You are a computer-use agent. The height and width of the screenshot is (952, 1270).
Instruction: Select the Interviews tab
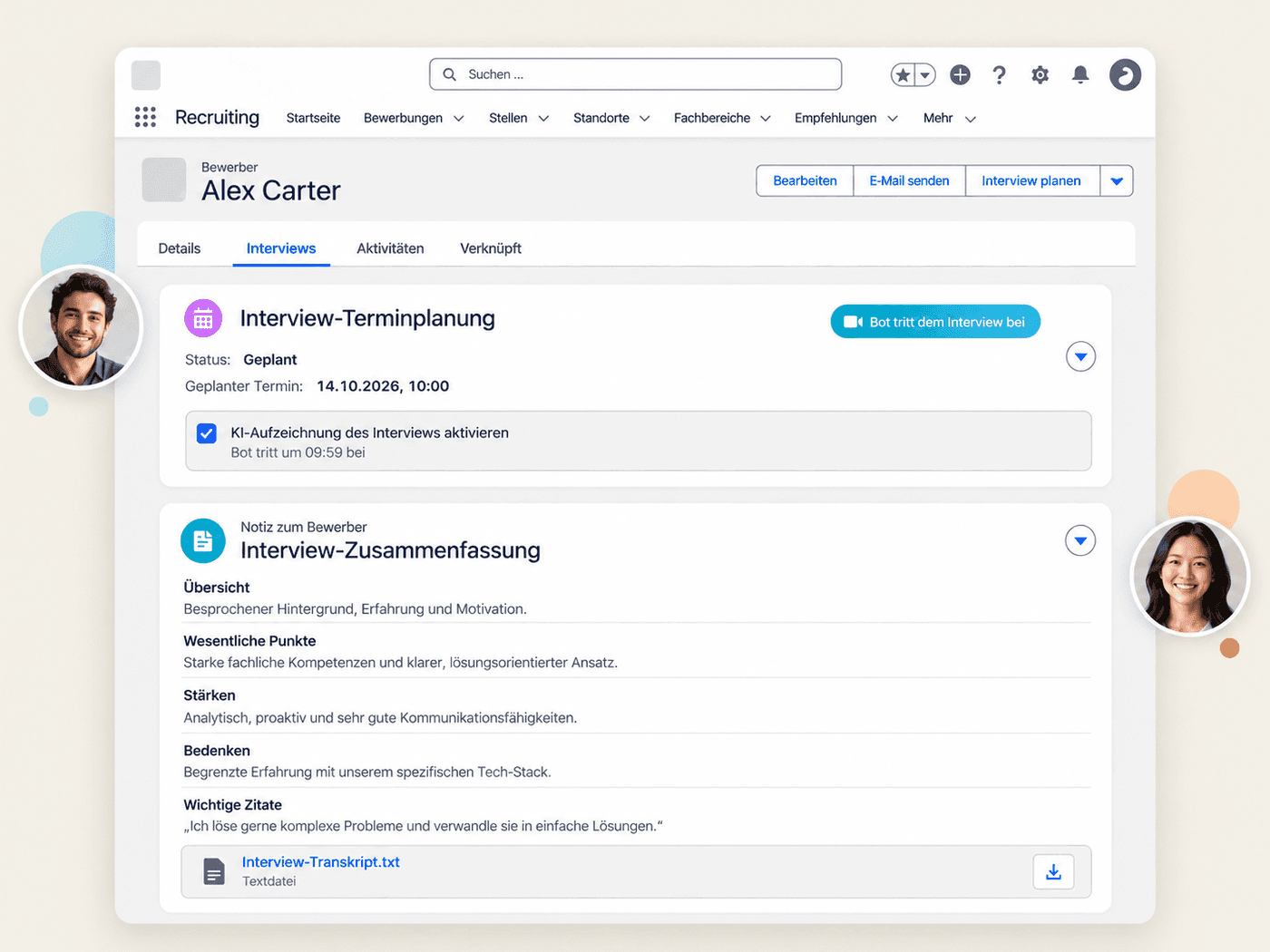click(x=281, y=248)
